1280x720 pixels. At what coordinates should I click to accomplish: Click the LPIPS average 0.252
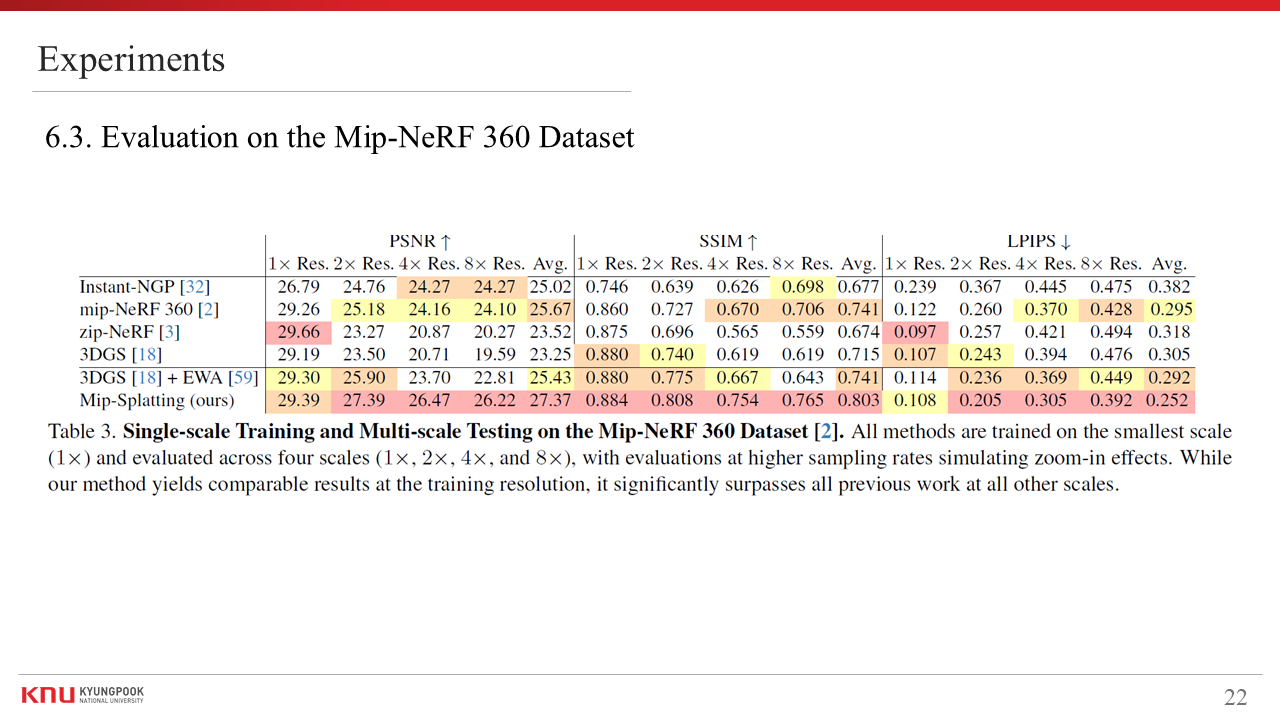tap(1169, 400)
